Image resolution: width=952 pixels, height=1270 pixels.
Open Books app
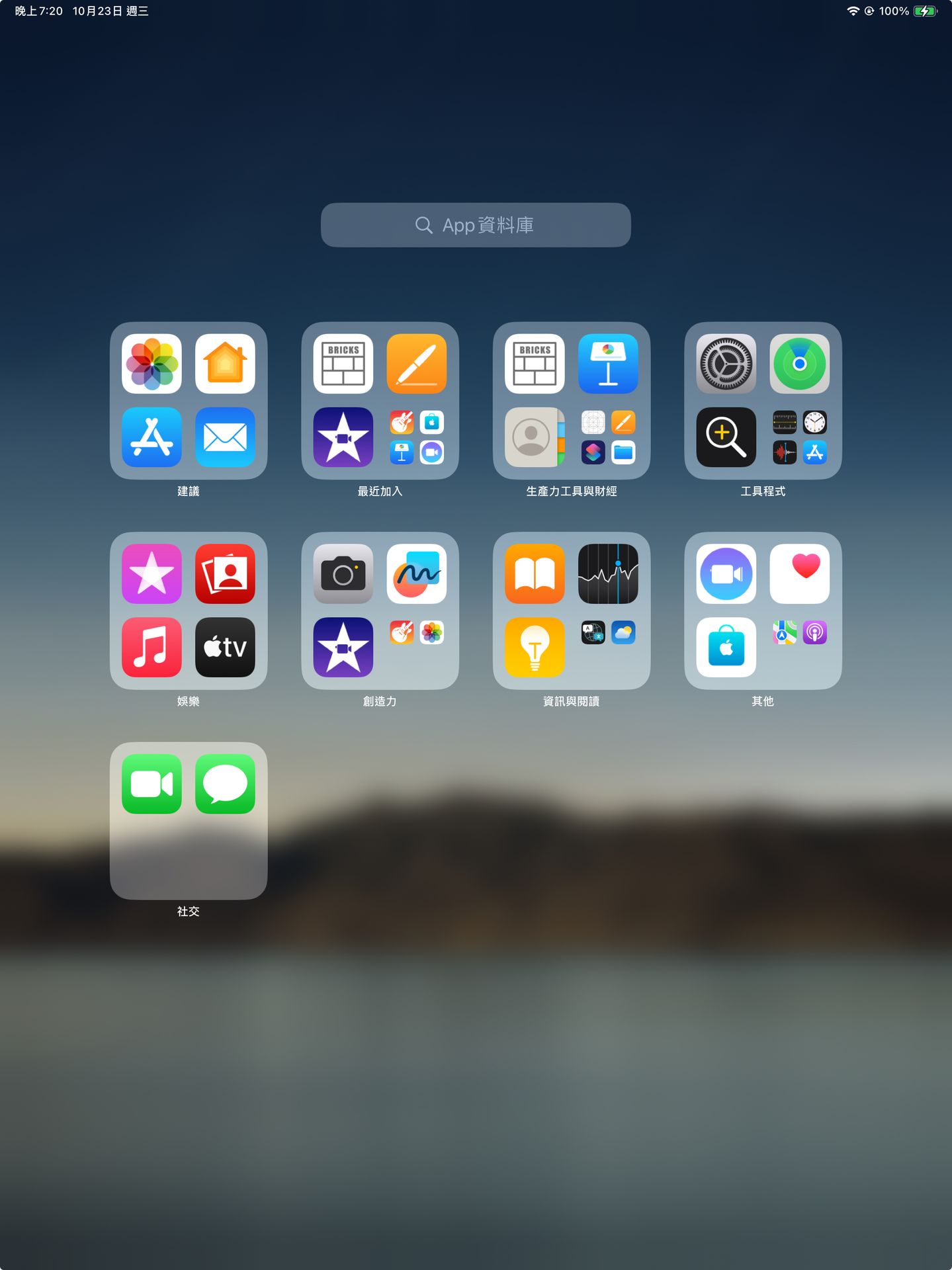[535, 574]
